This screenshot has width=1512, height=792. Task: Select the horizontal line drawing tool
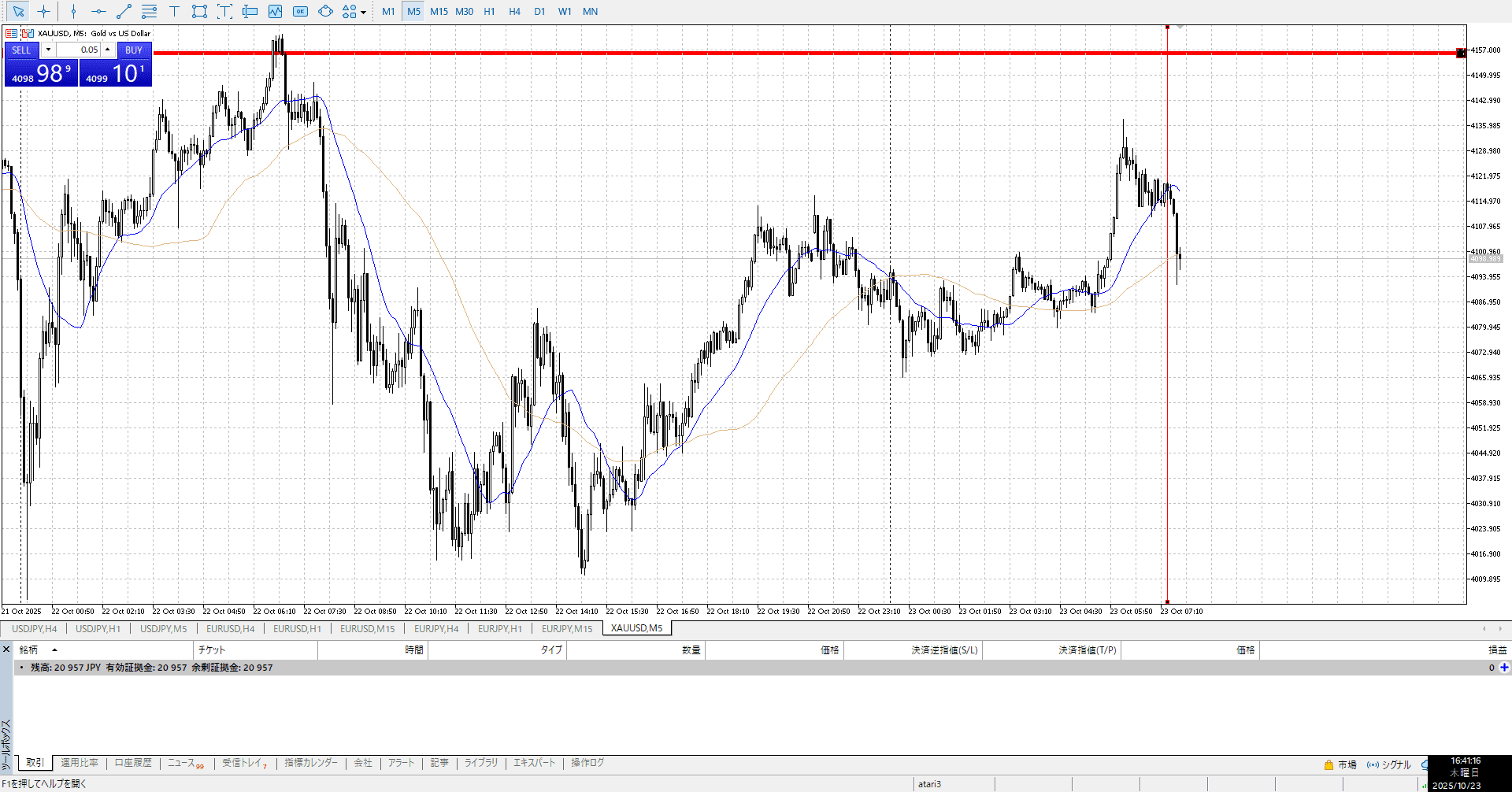tap(98, 11)
